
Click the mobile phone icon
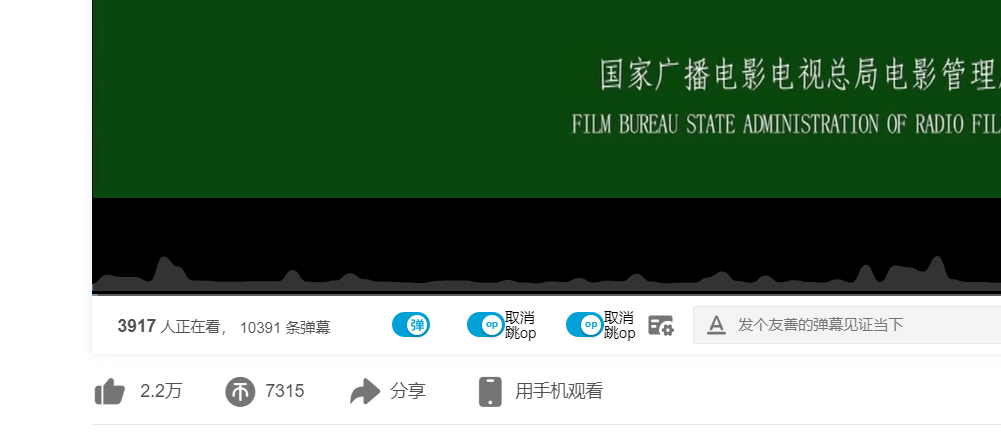click(x=490, y=391)
